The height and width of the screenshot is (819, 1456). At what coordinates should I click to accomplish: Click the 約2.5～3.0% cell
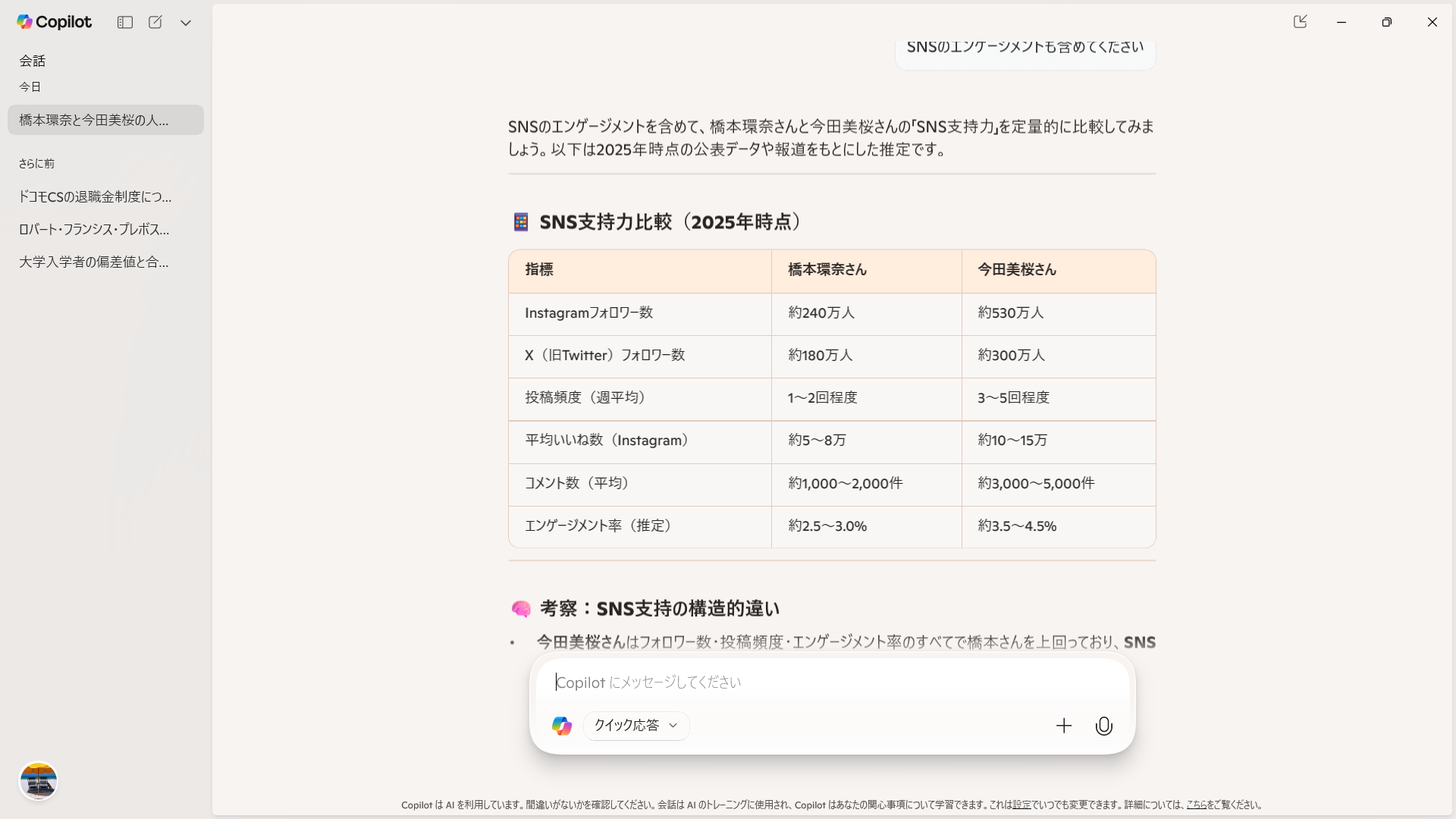(827, 526)
